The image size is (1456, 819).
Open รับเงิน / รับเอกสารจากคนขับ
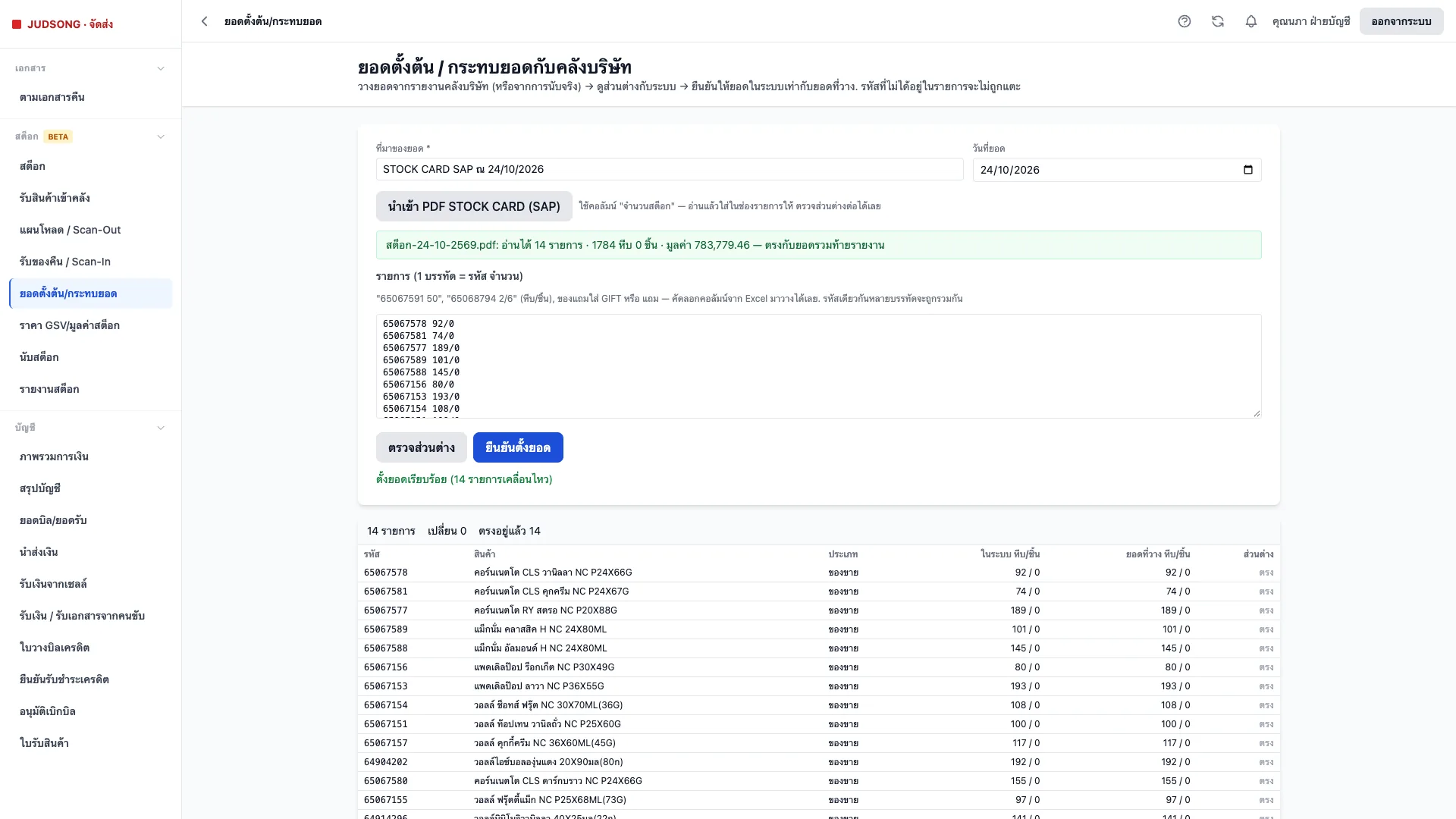90,616
